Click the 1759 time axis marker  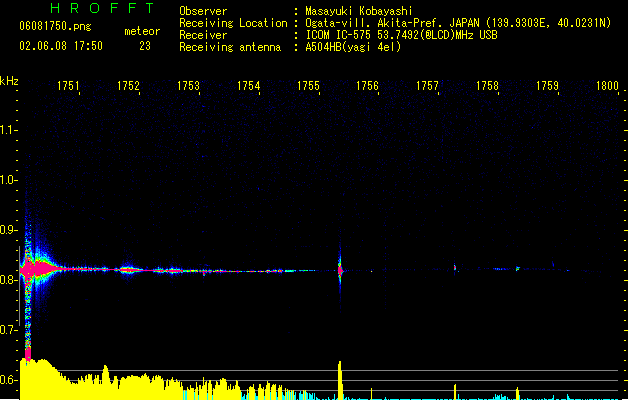(x=547, y=86)
